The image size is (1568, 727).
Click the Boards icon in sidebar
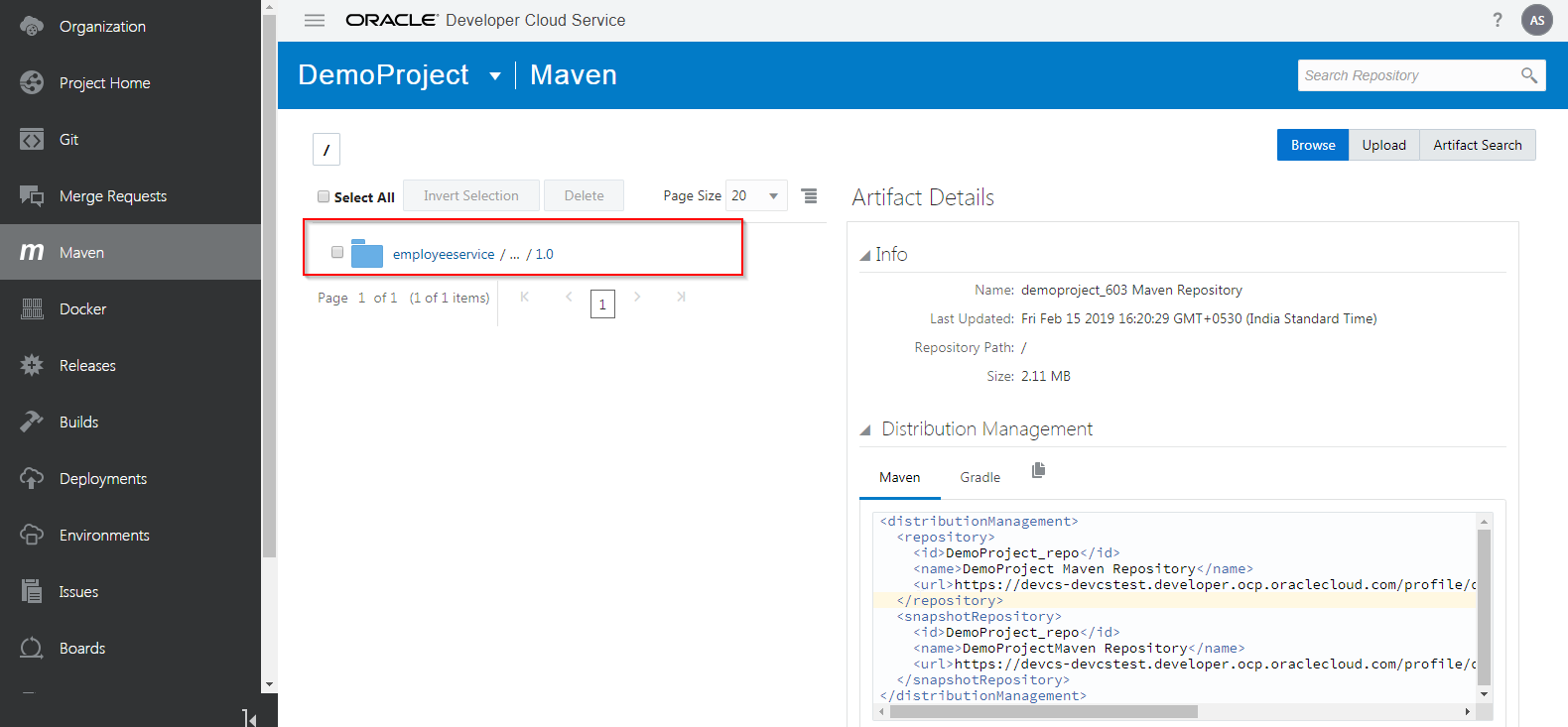click(x=32, y=649)
